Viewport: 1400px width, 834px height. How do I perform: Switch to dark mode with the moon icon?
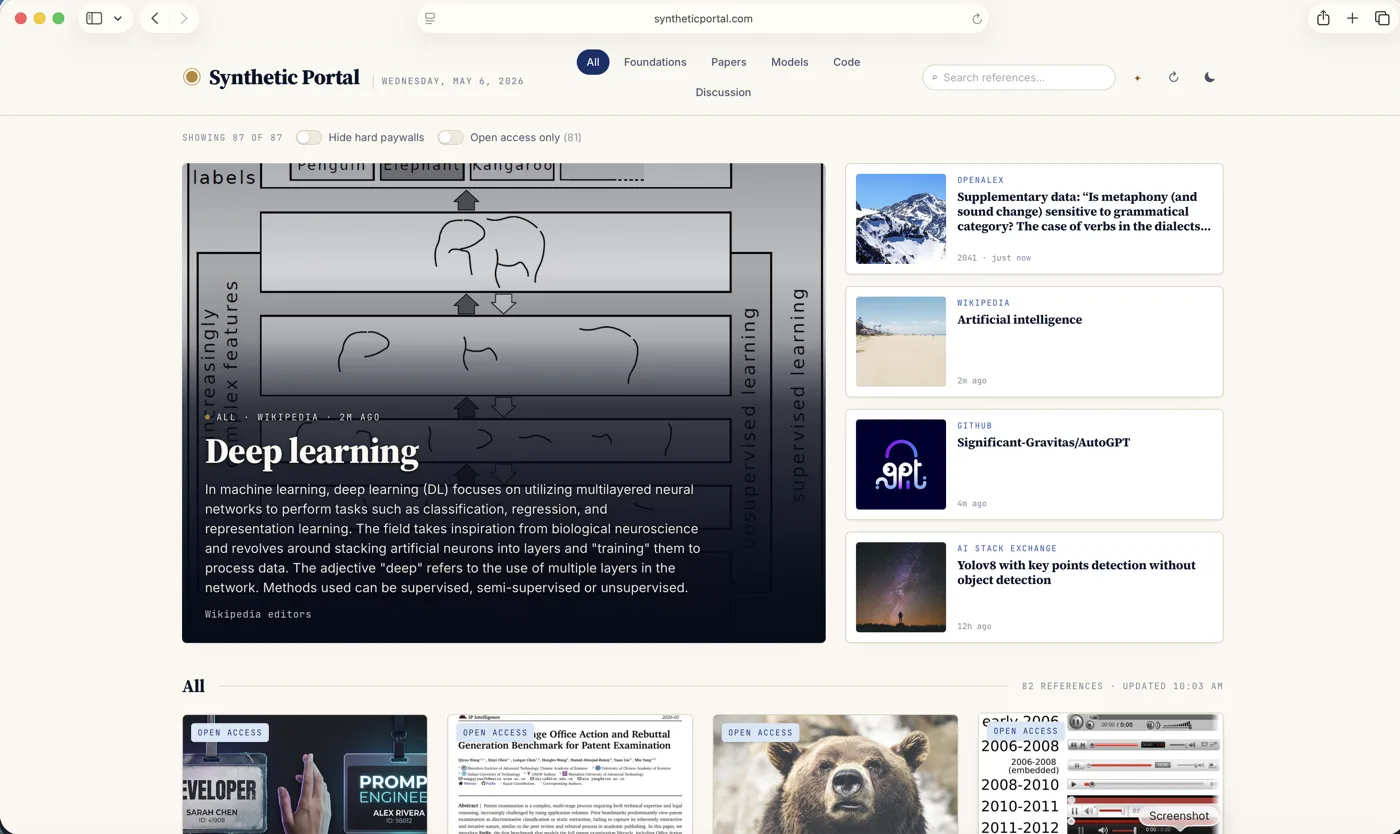(1209, 77)
